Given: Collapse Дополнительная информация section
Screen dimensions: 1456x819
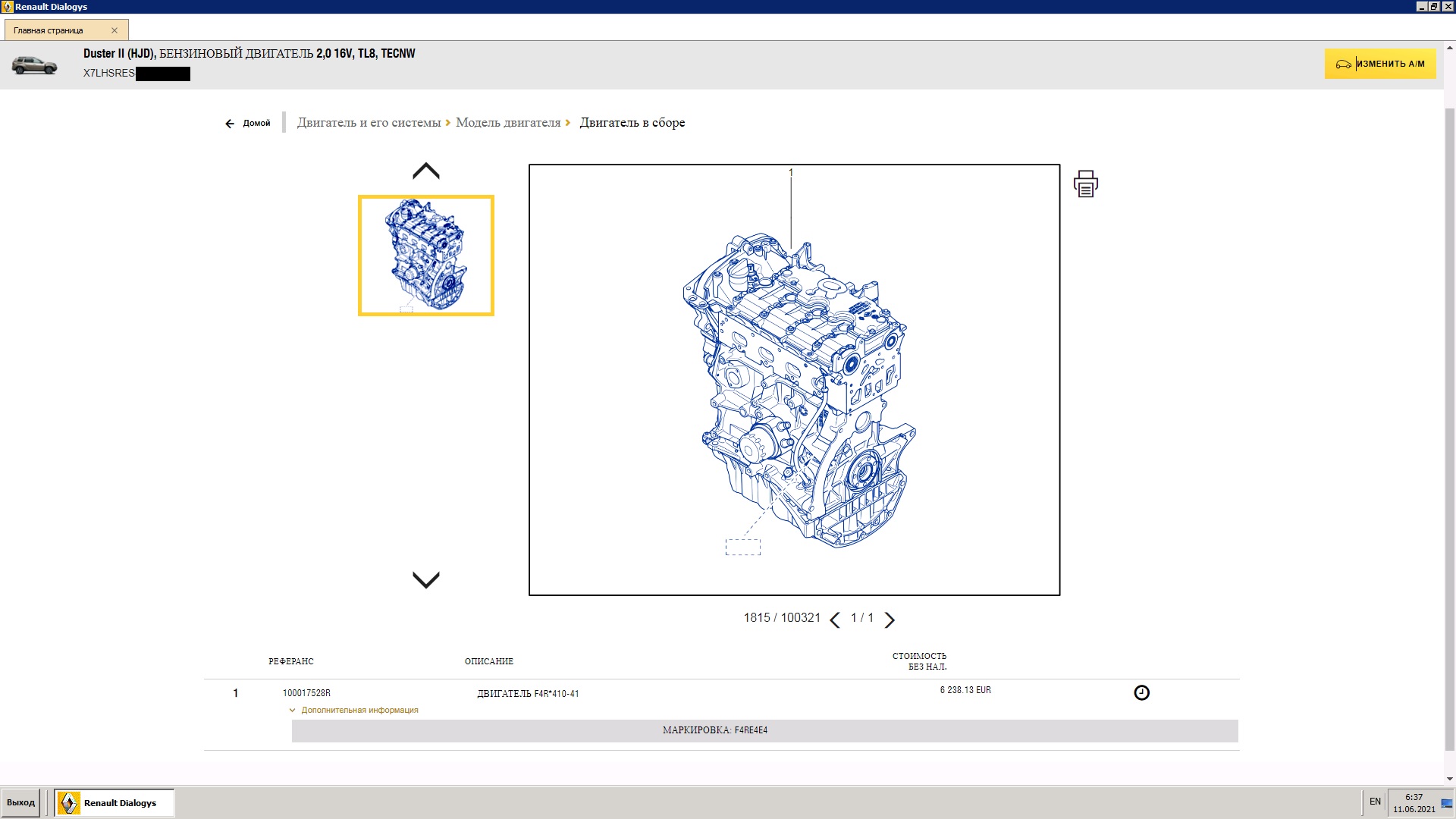Looking at the screenshot, I should point(353,711).
